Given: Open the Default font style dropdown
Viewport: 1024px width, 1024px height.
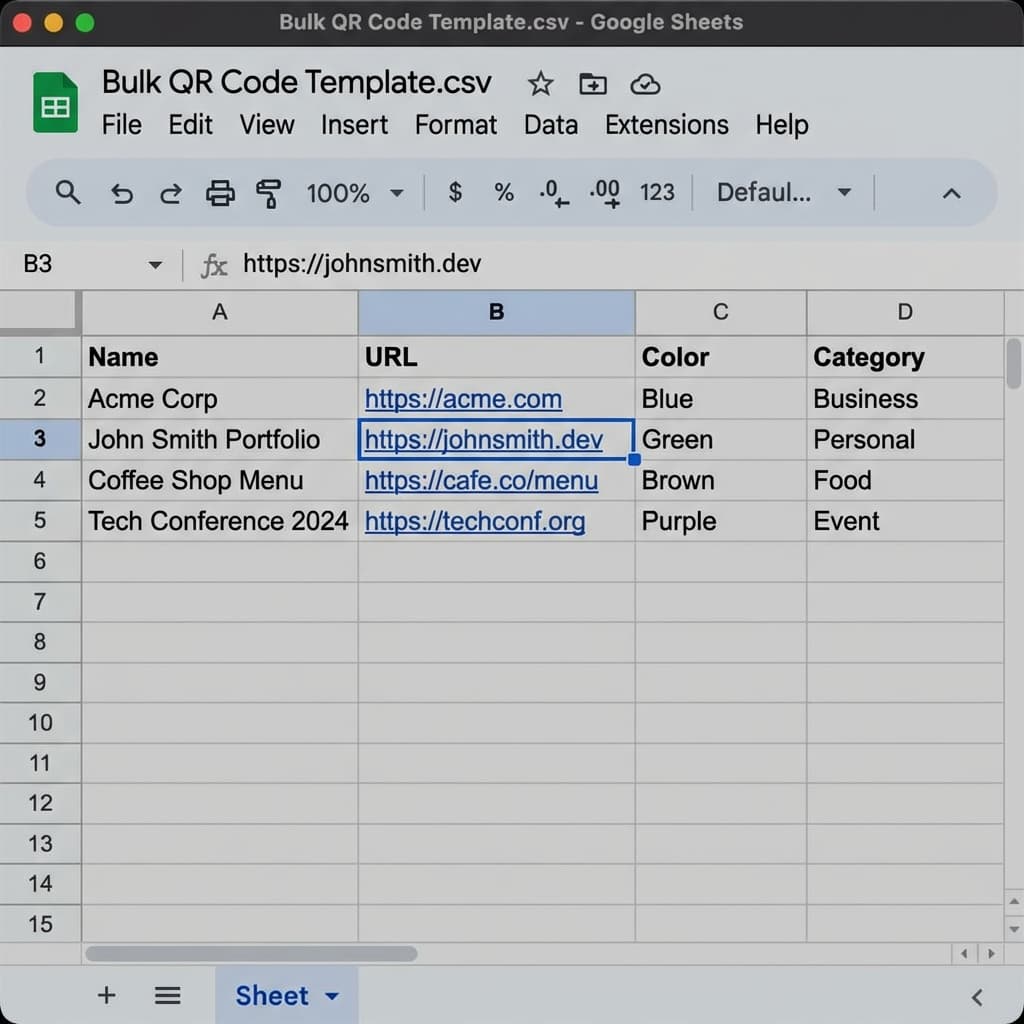Looking at the screenshot, I should click(x=785, y=193).
